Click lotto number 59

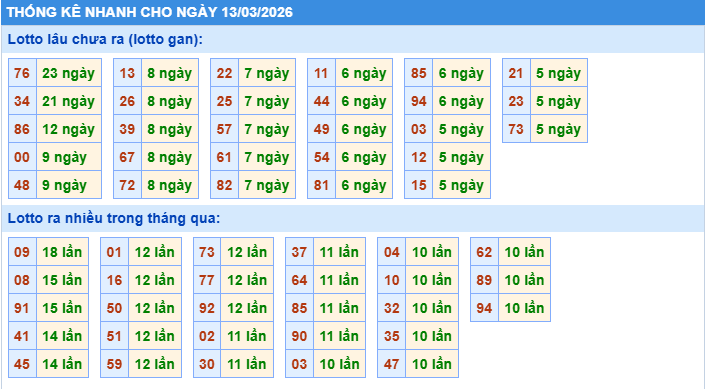pyautogui.click(x=115, y=364)
